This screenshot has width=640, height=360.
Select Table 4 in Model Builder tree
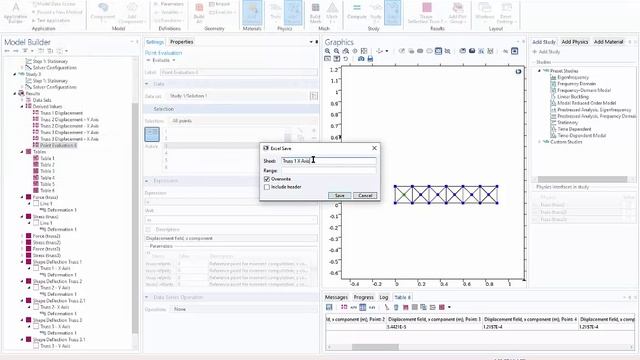point(47,178)
